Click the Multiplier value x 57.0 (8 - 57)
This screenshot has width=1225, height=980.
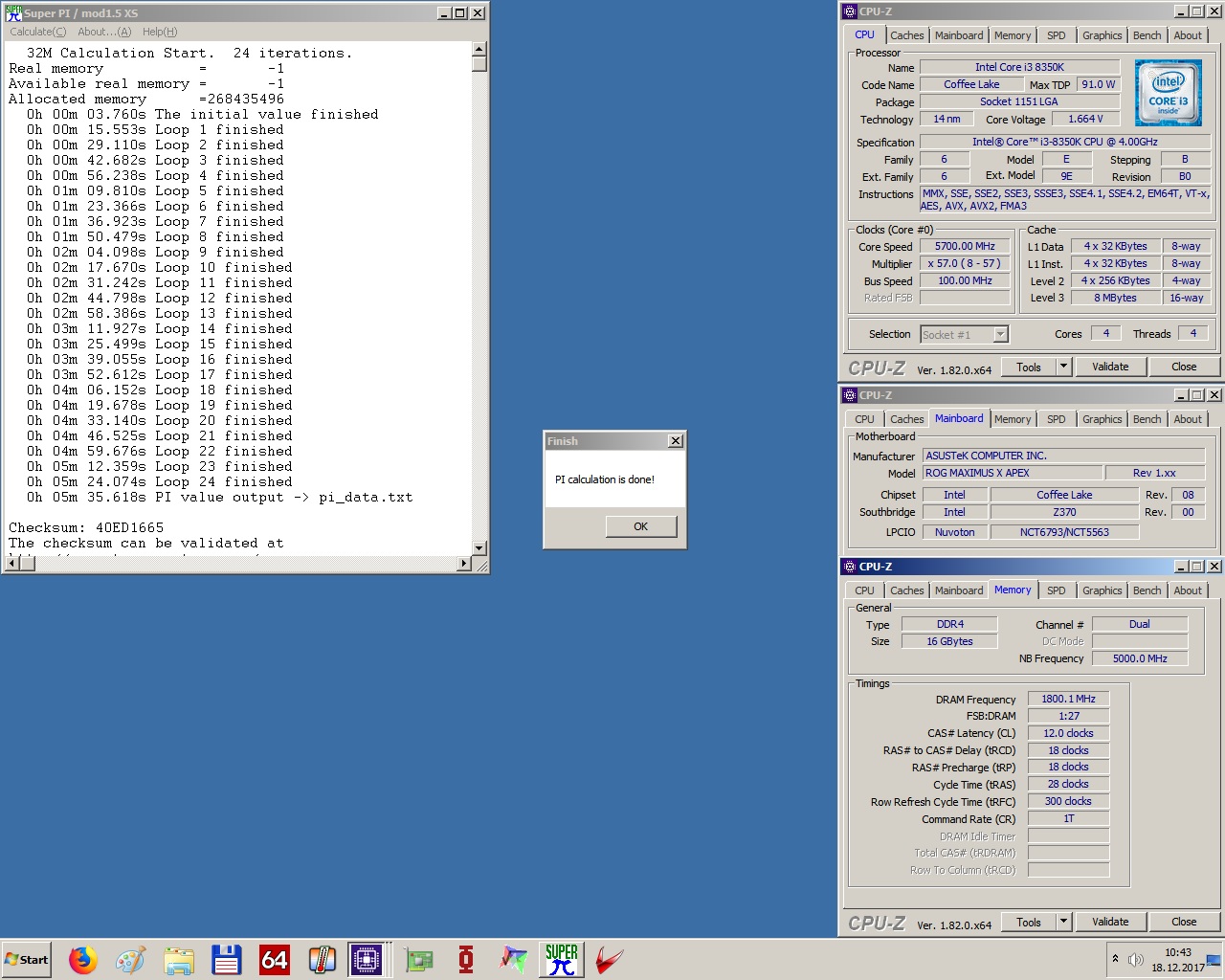coord(965,263)
